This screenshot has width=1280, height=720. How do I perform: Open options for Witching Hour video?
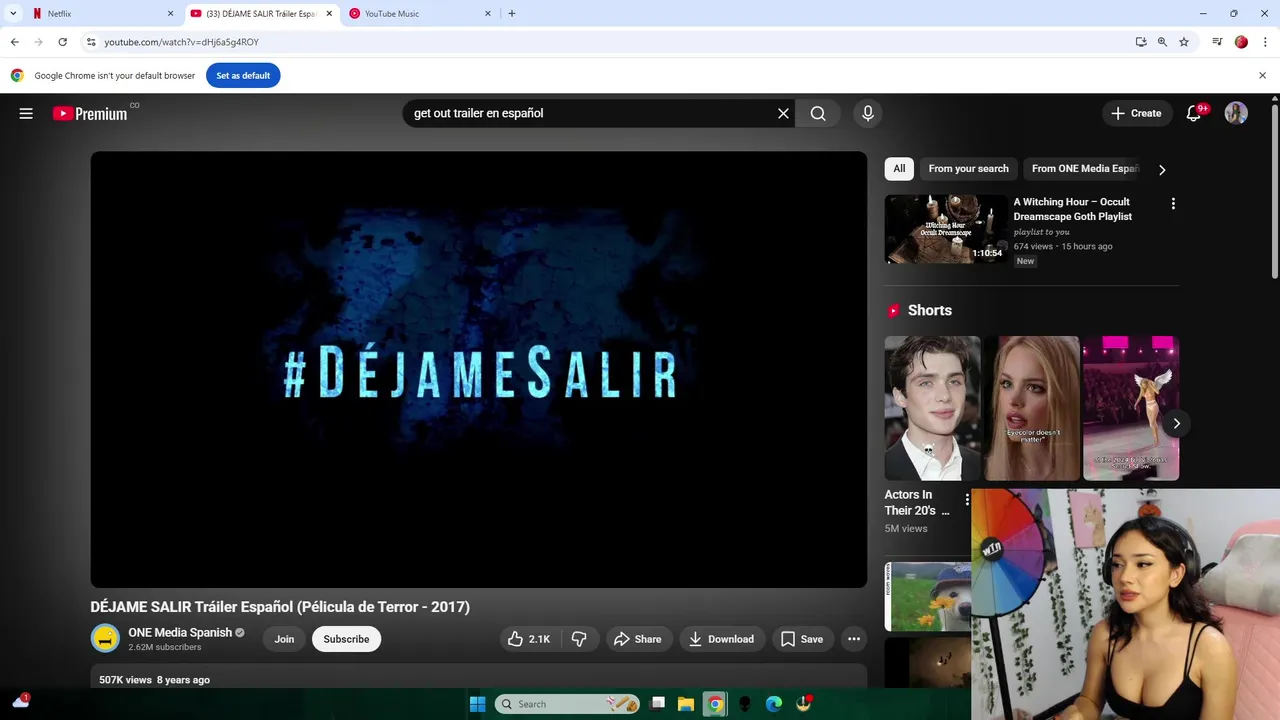(1173, 204)
